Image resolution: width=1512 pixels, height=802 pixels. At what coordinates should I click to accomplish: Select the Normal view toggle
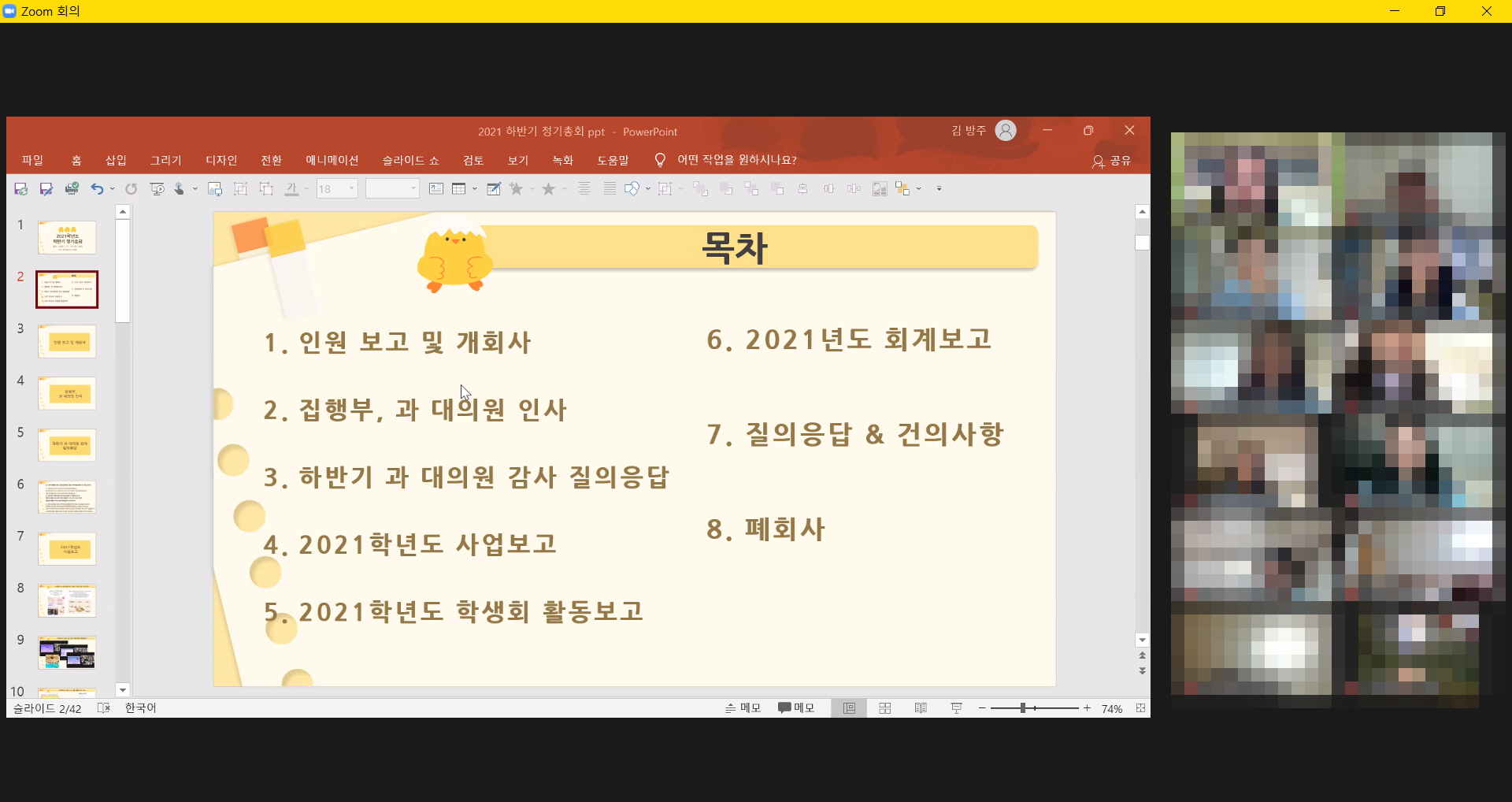(x=849, y=708)
